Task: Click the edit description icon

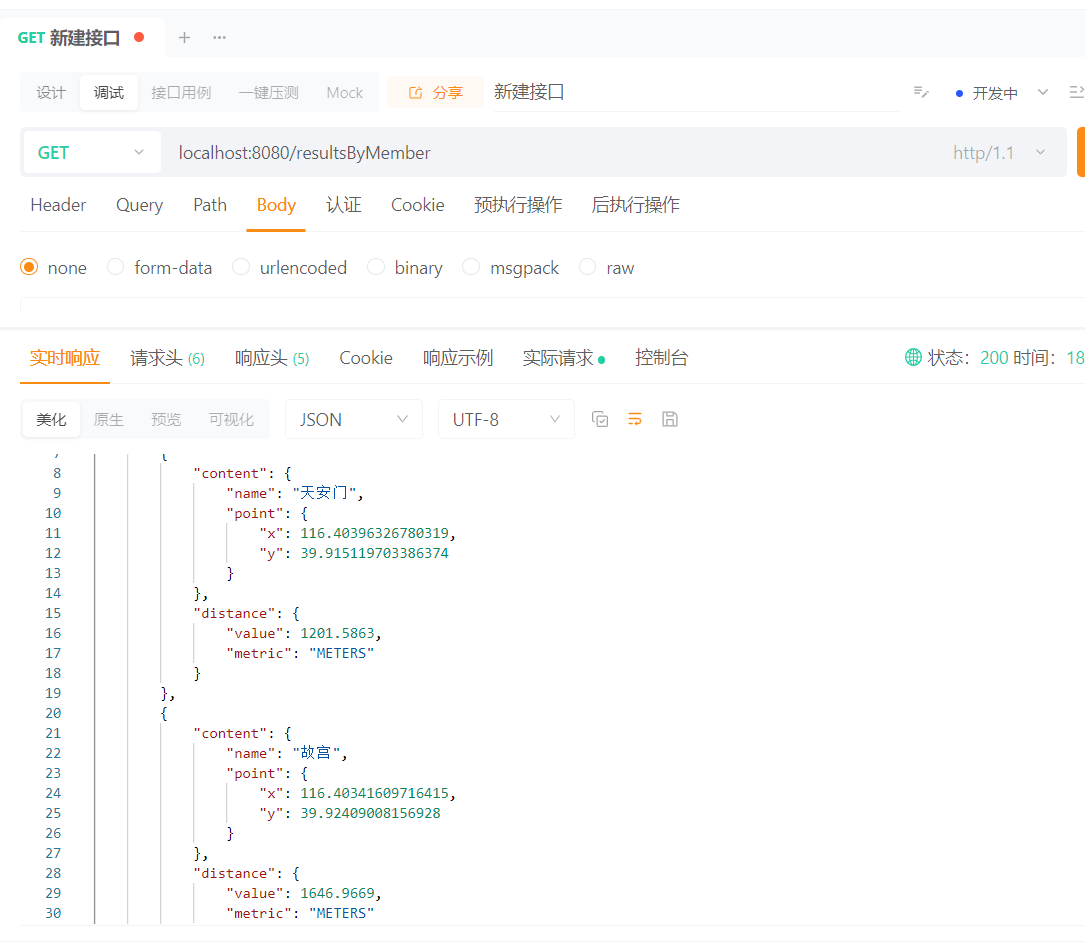Action: (921, 93)
